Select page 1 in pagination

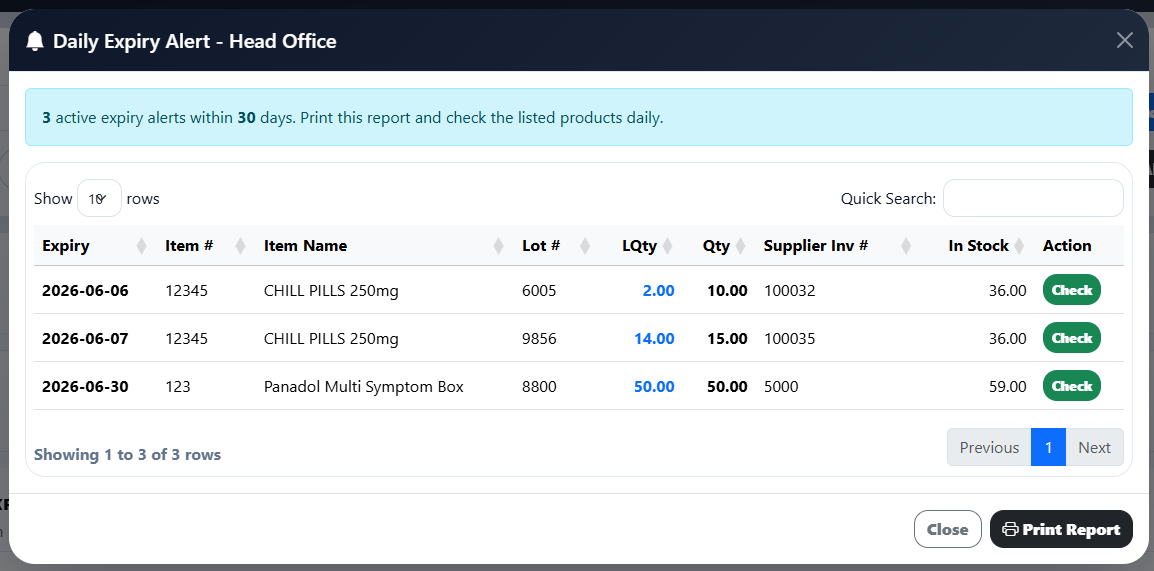(x=1048, y=447)
